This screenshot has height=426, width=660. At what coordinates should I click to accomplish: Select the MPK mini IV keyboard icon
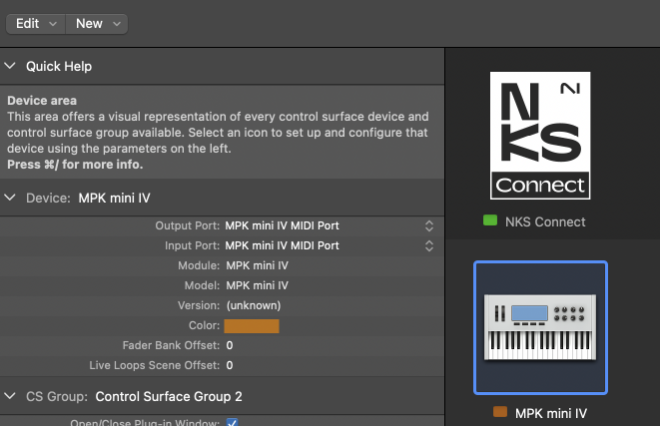coord(540,327)
